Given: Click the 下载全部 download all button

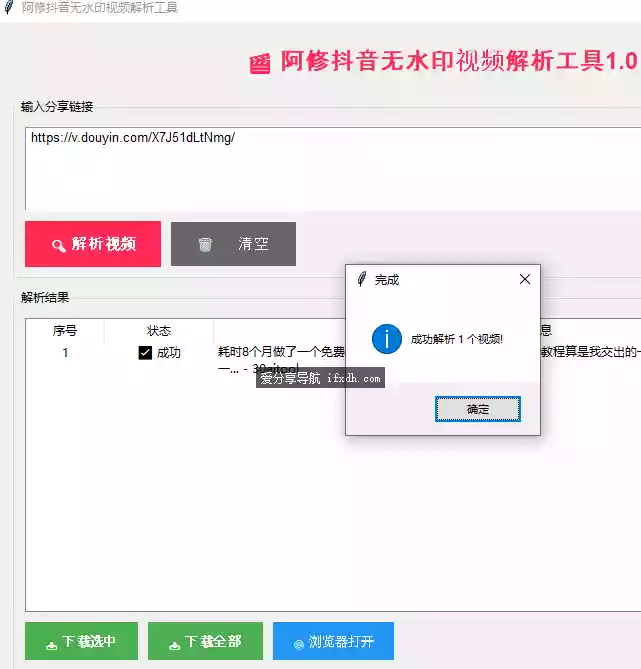Looking at the screenshot, I should (205, 641).
